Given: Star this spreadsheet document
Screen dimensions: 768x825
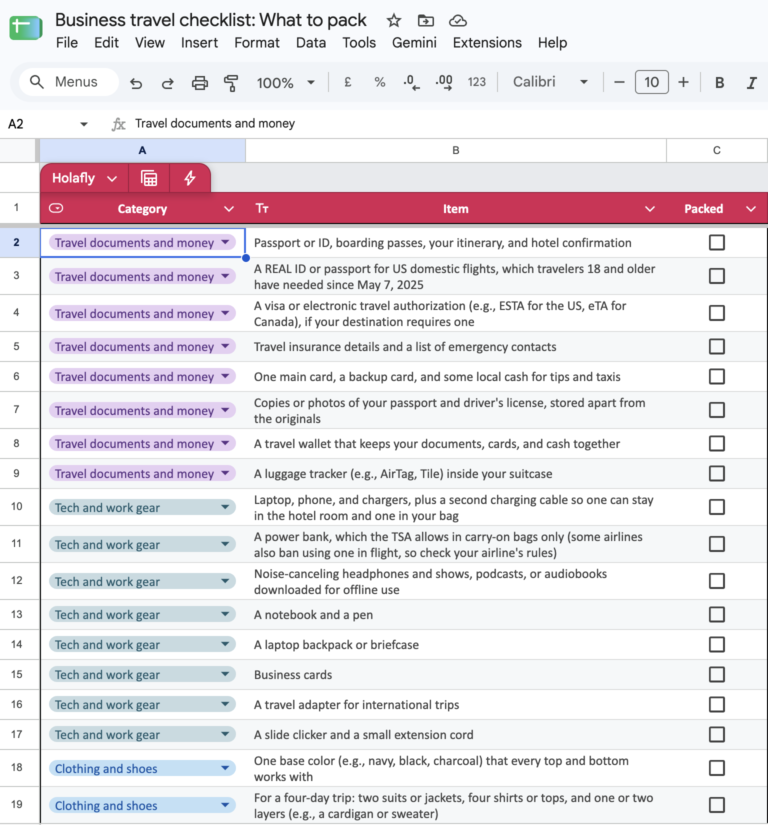Looking at the screenshot, I should coord(393,21).
